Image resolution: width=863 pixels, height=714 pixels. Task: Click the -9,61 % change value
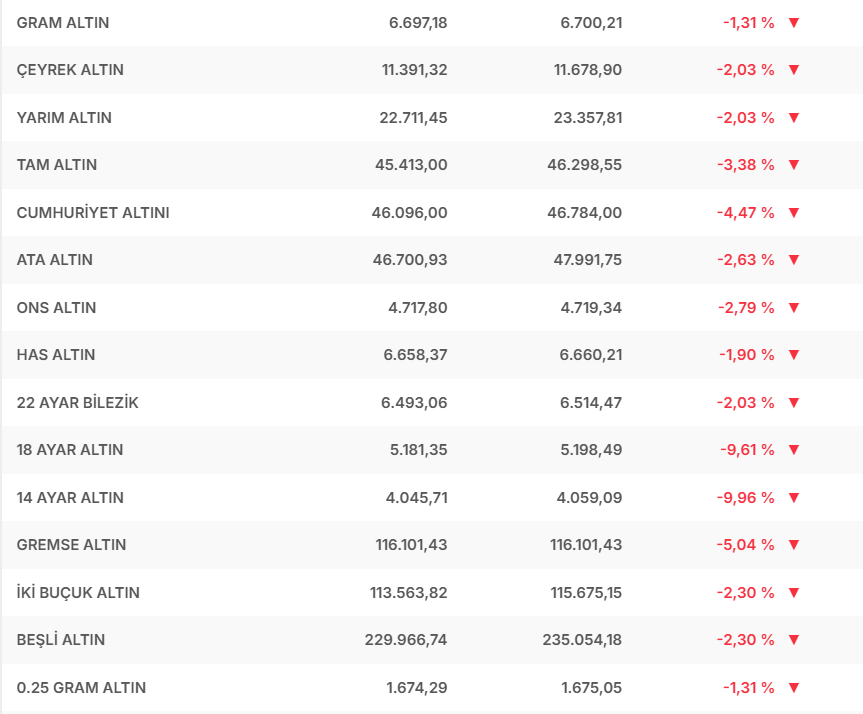click(x=747, y=450)
